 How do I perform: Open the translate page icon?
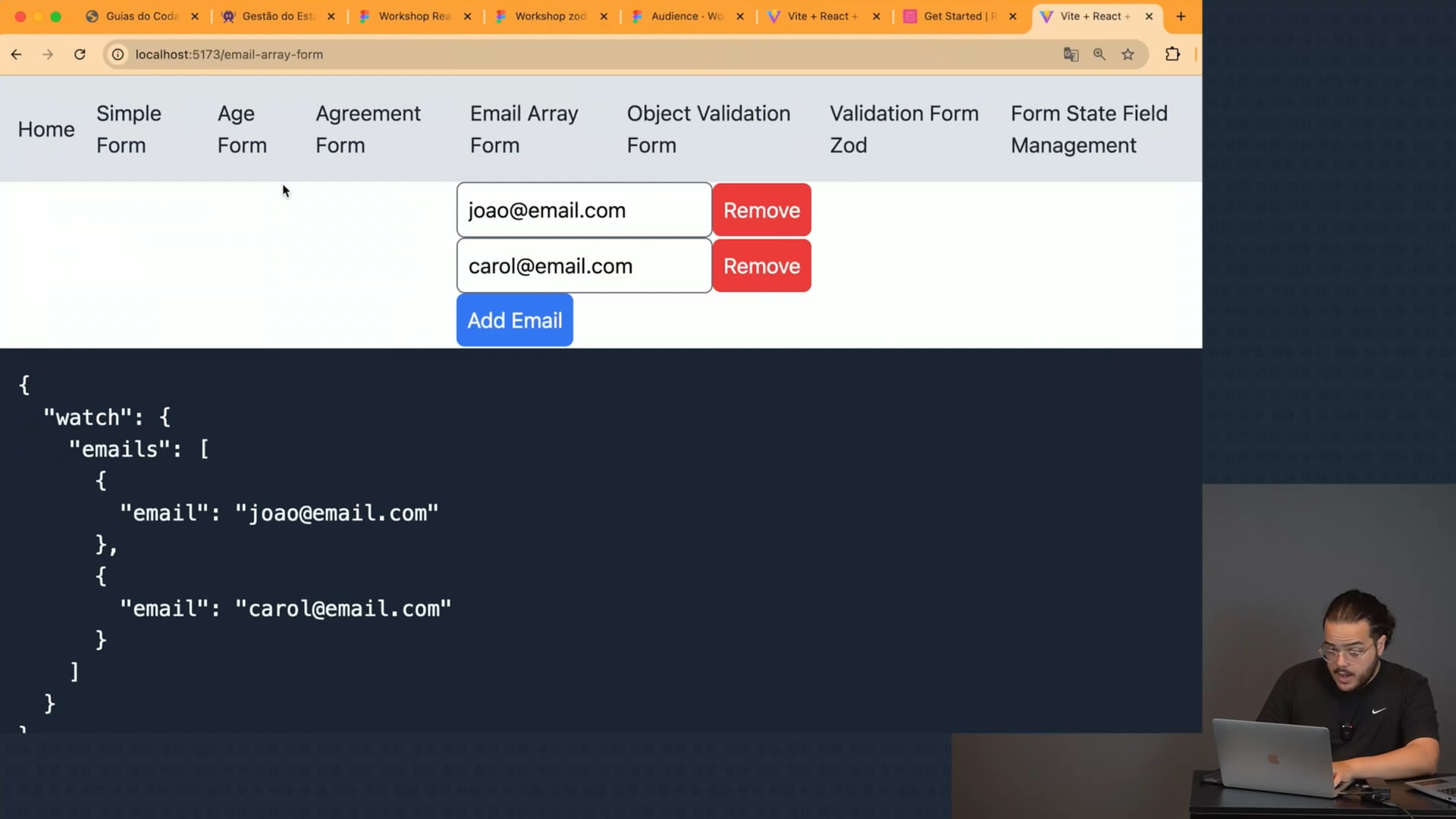(1071, 55)
